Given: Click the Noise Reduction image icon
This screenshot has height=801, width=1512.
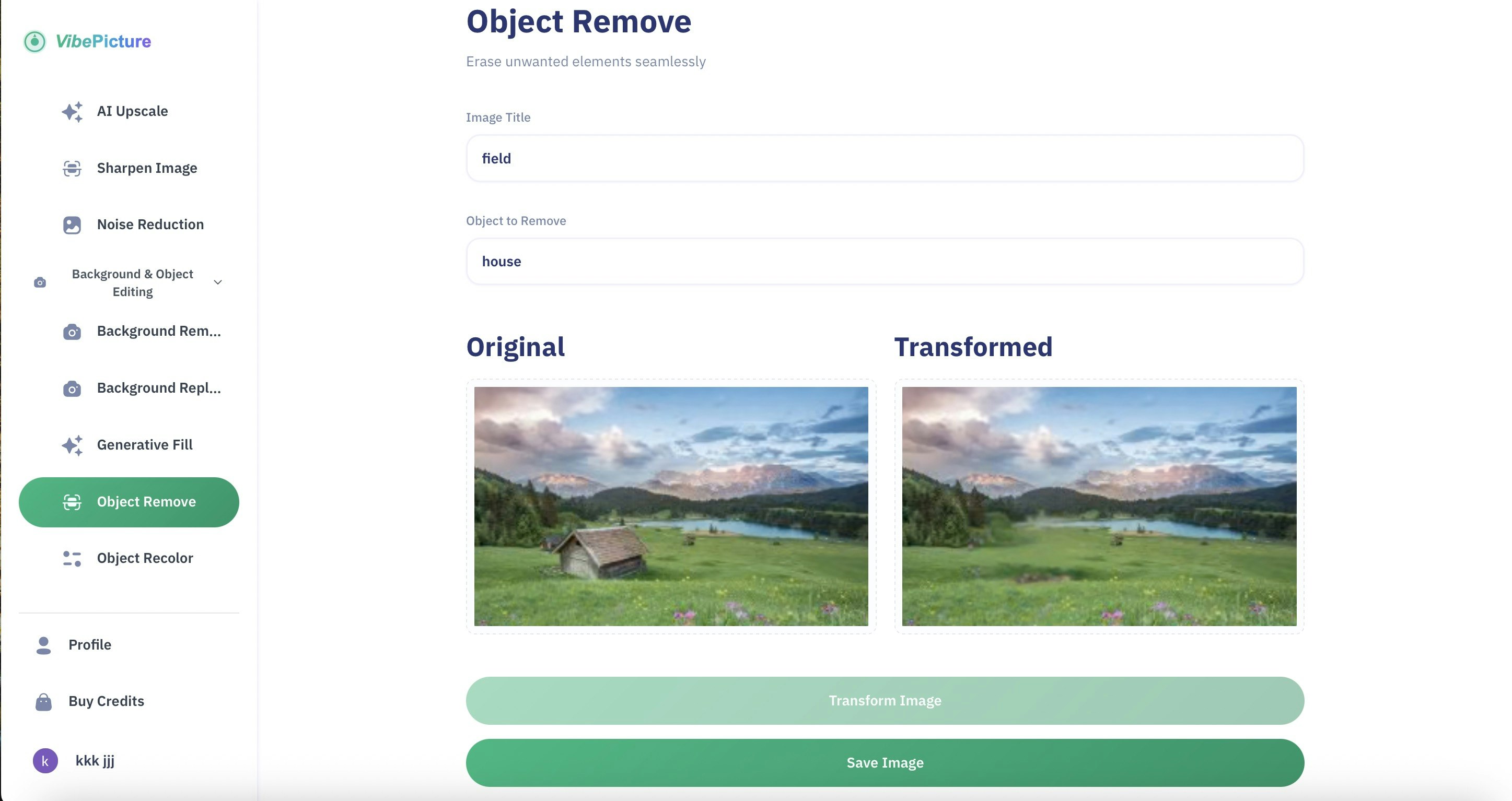Looking at the screenshot, I should [72, 225].
